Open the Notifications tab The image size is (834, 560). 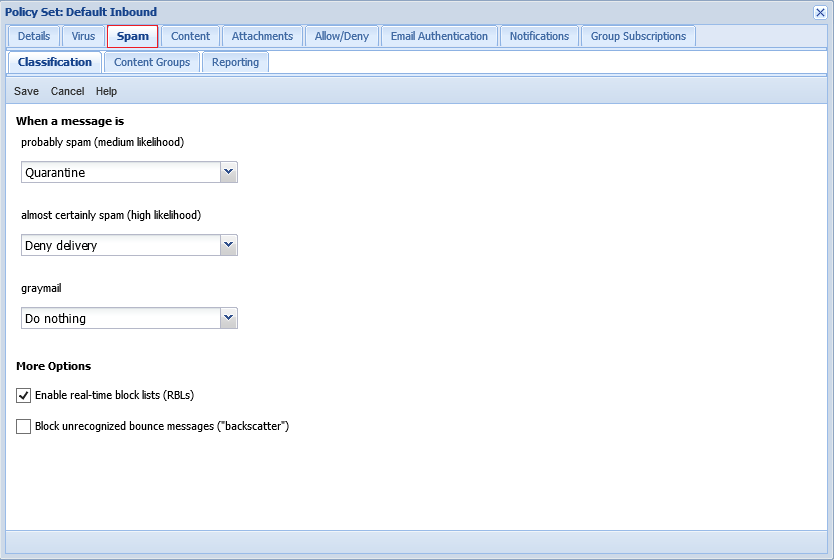point(539,36)
